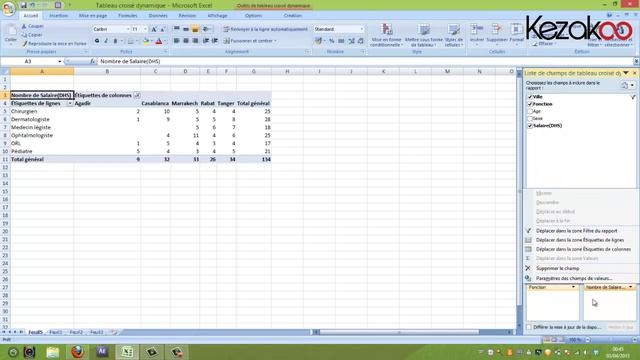Open Mise en forme conditionnelle
The width and height of the screenshot is (640, 360).
(386, 35)
